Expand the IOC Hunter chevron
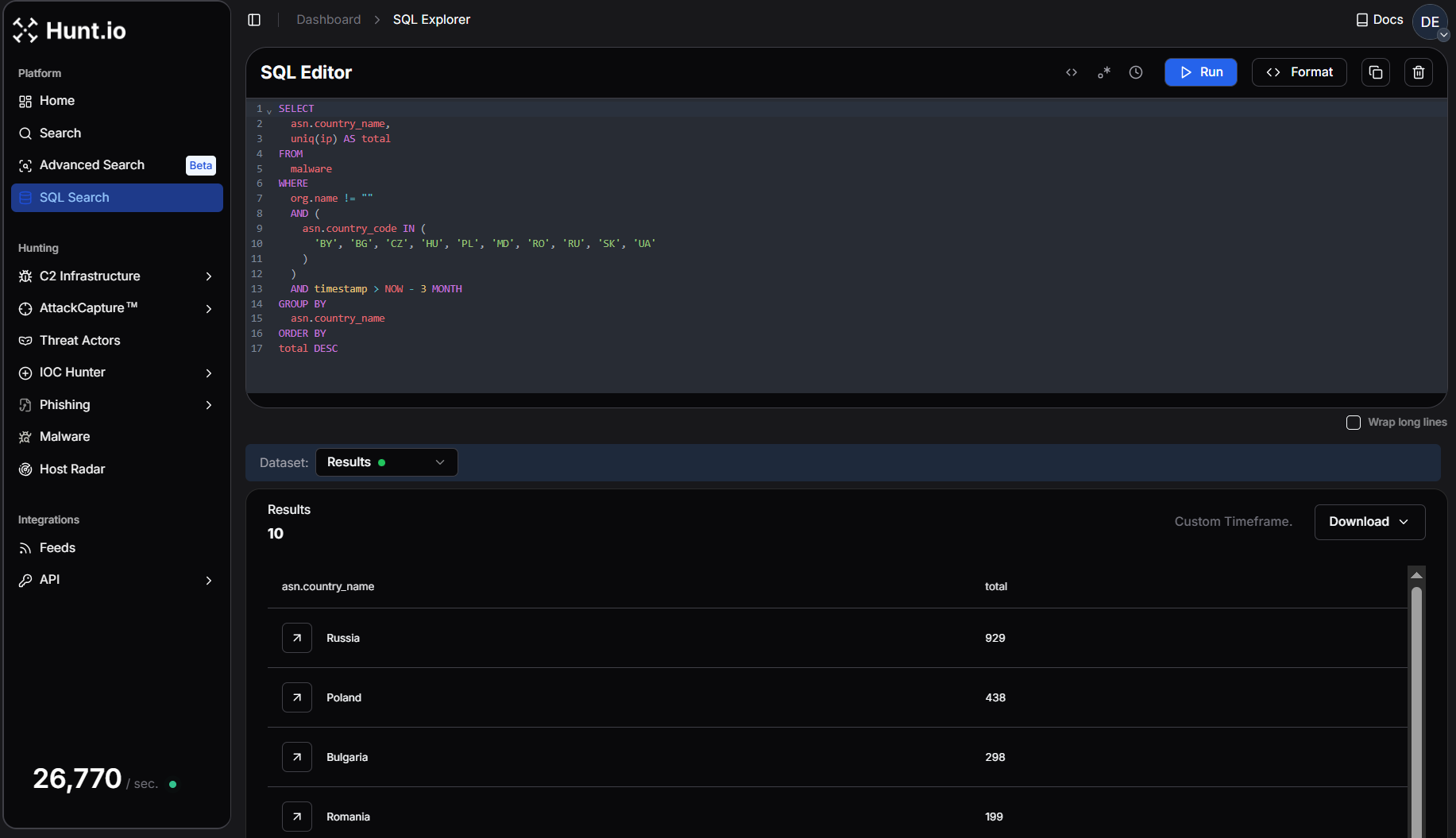 209,373
